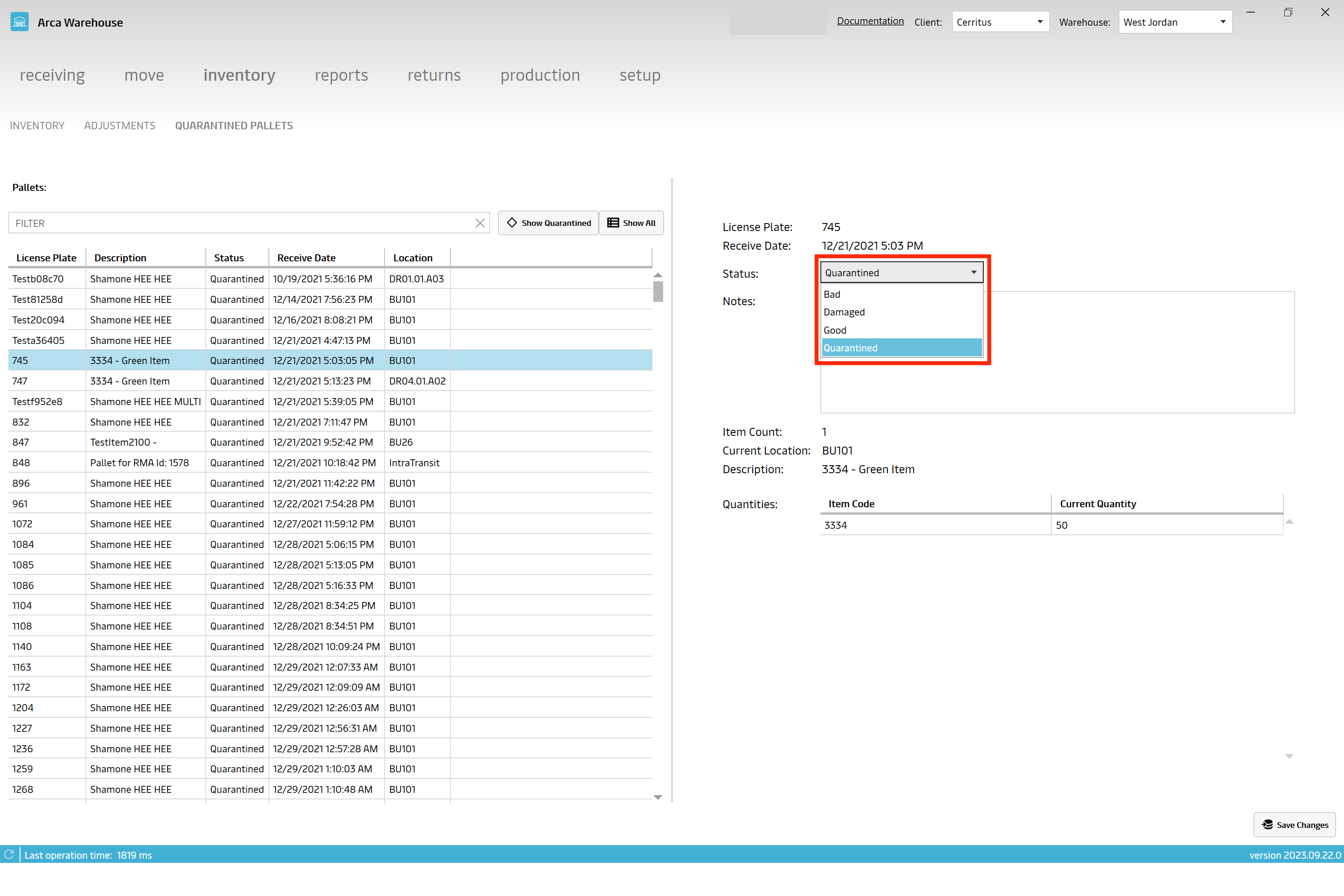Image resolution: width=1344 pixels, height=896 pixels.
Task: Select pallet row 1072
Action: (x=330, y=524)
